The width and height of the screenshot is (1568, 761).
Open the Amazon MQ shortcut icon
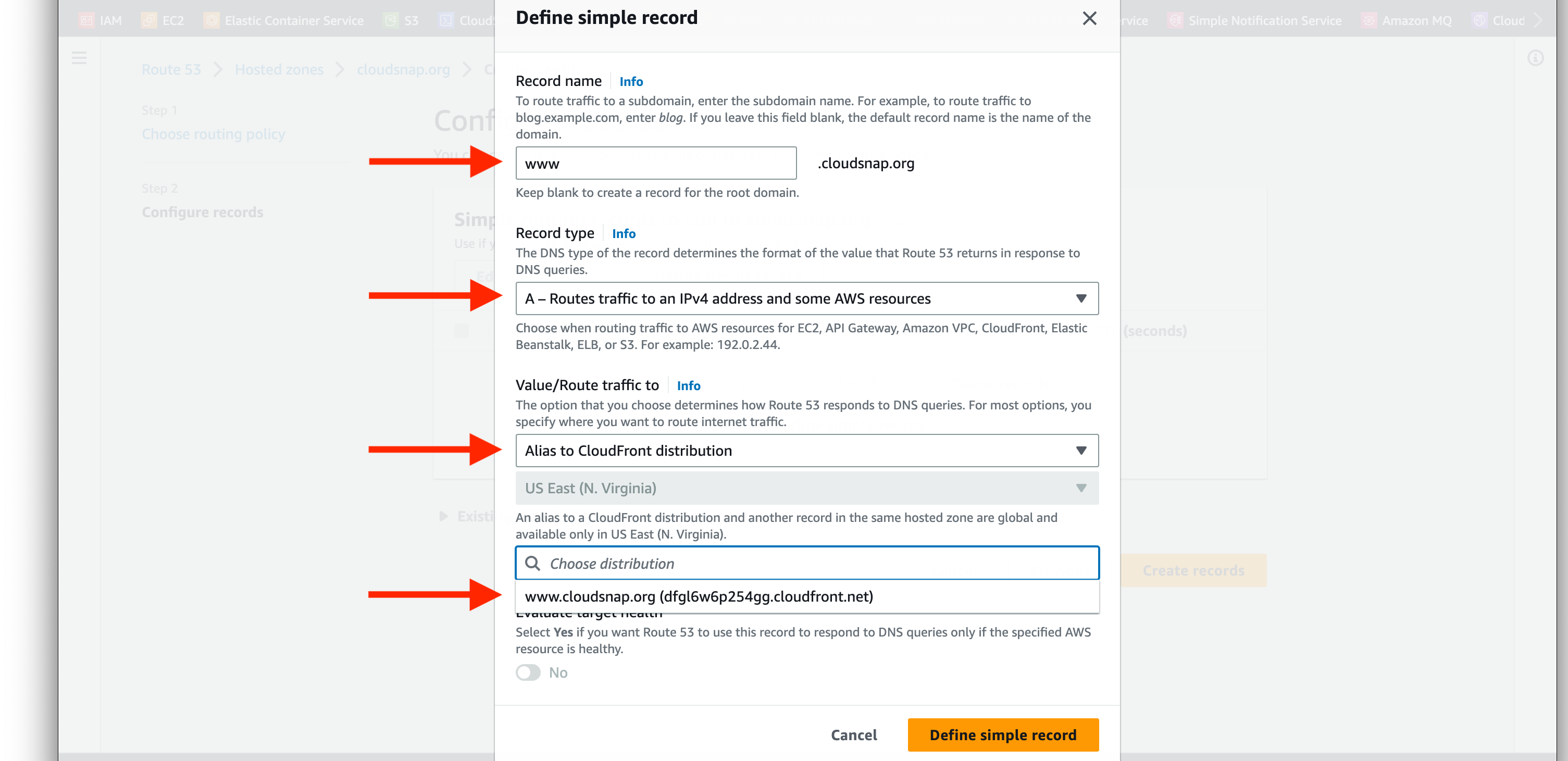click(1368, 21)
